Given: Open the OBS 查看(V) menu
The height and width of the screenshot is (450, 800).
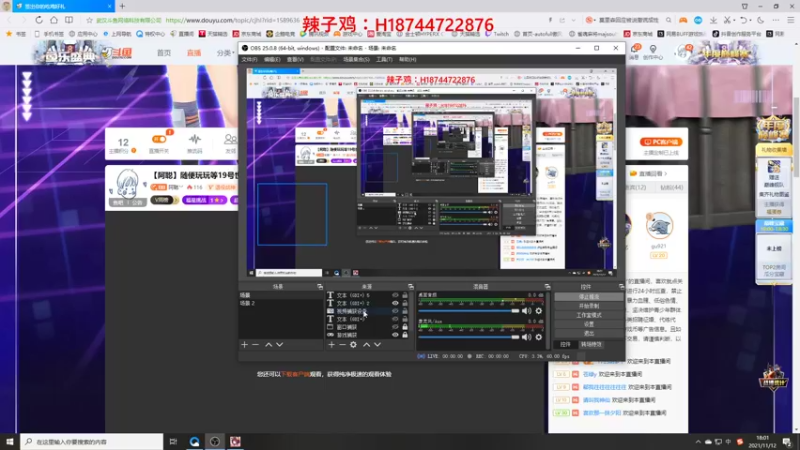Looking at the screenshot, I should (x=295, y=60).
